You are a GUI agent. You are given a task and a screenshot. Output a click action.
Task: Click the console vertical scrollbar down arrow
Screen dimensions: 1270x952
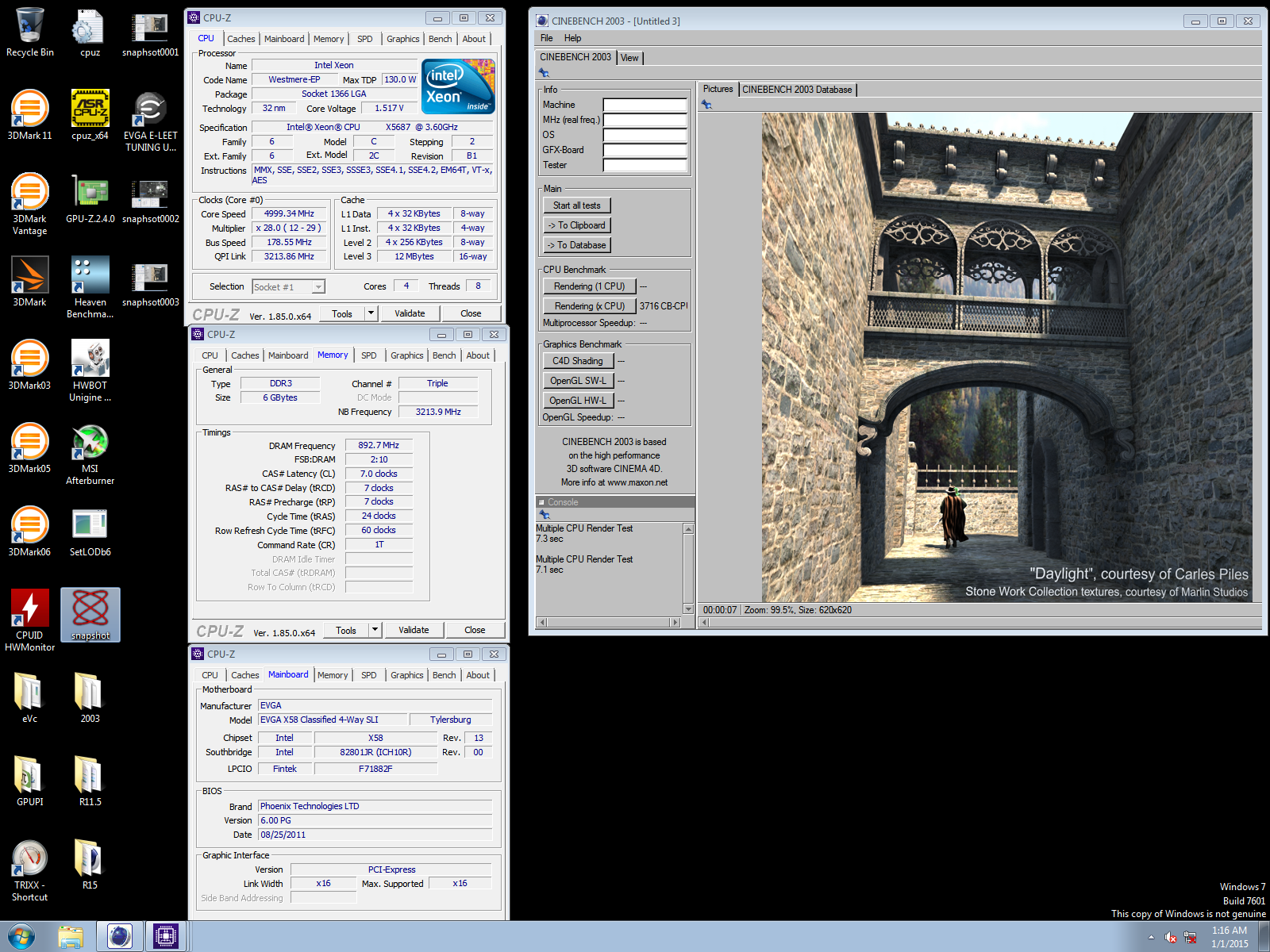tap(688, 609)
